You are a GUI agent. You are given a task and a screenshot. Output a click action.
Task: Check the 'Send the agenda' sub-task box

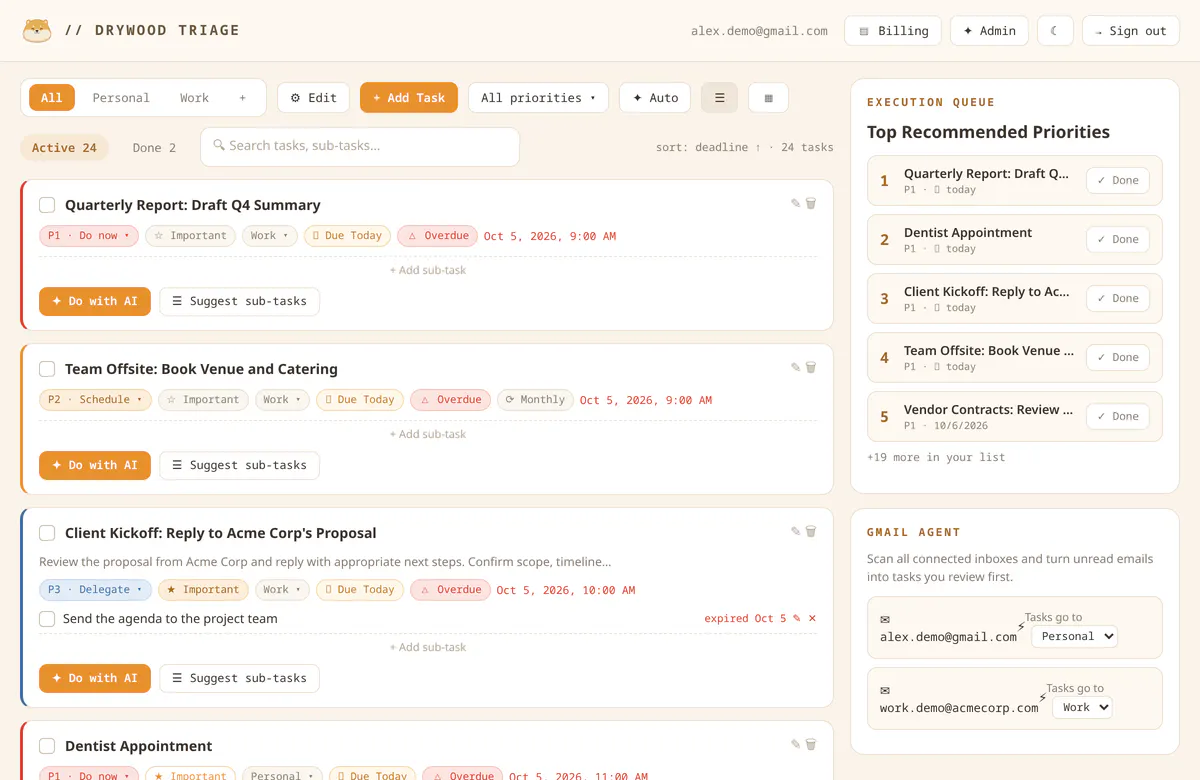pyautogui.click(x=47, y=619)
